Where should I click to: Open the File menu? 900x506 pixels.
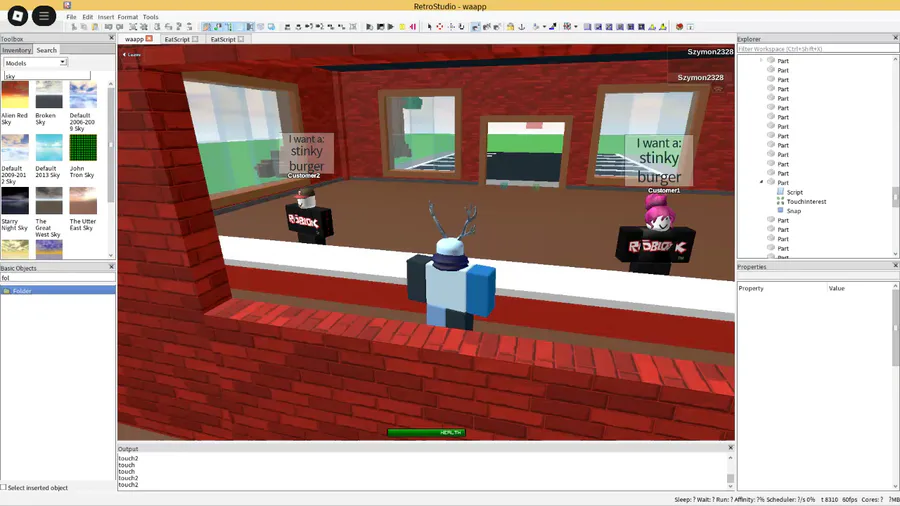click(x=71, y=17)
